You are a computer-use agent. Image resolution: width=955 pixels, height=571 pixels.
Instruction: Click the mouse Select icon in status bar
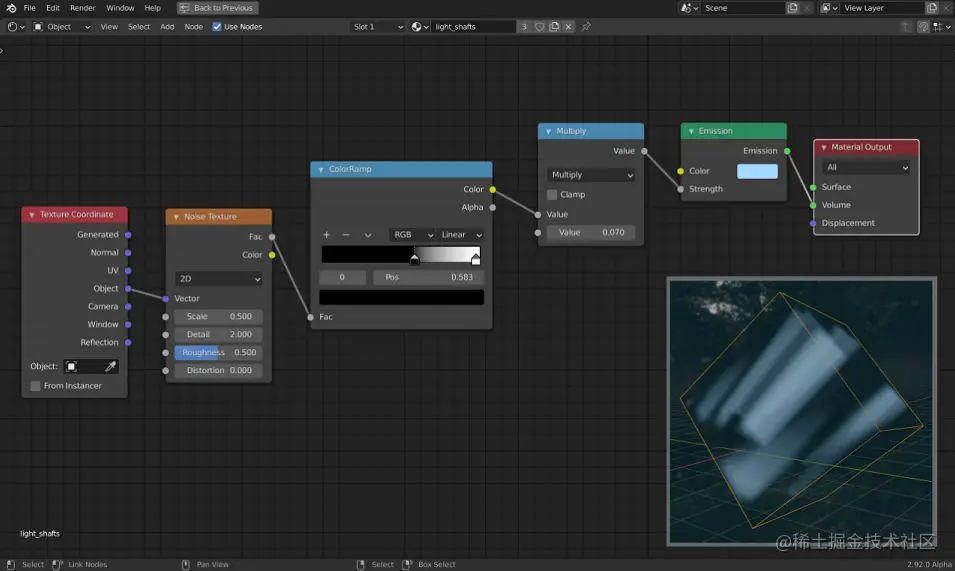click(x=11, y=565)
